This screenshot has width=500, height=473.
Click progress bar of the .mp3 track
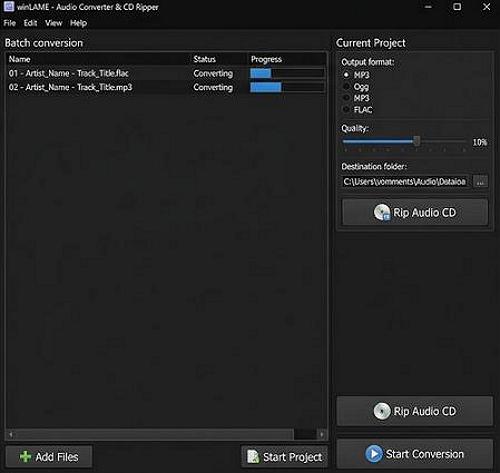pos(287,87)
